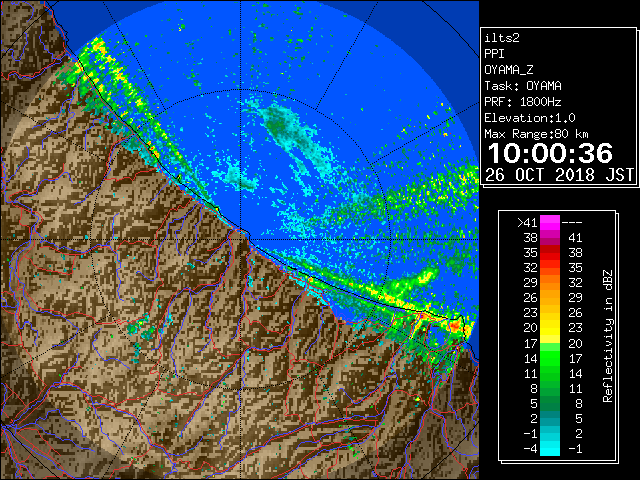Click the timestamp '10:00:36'
Viewport: 640px width, 480px height.
tap(550, 153)
